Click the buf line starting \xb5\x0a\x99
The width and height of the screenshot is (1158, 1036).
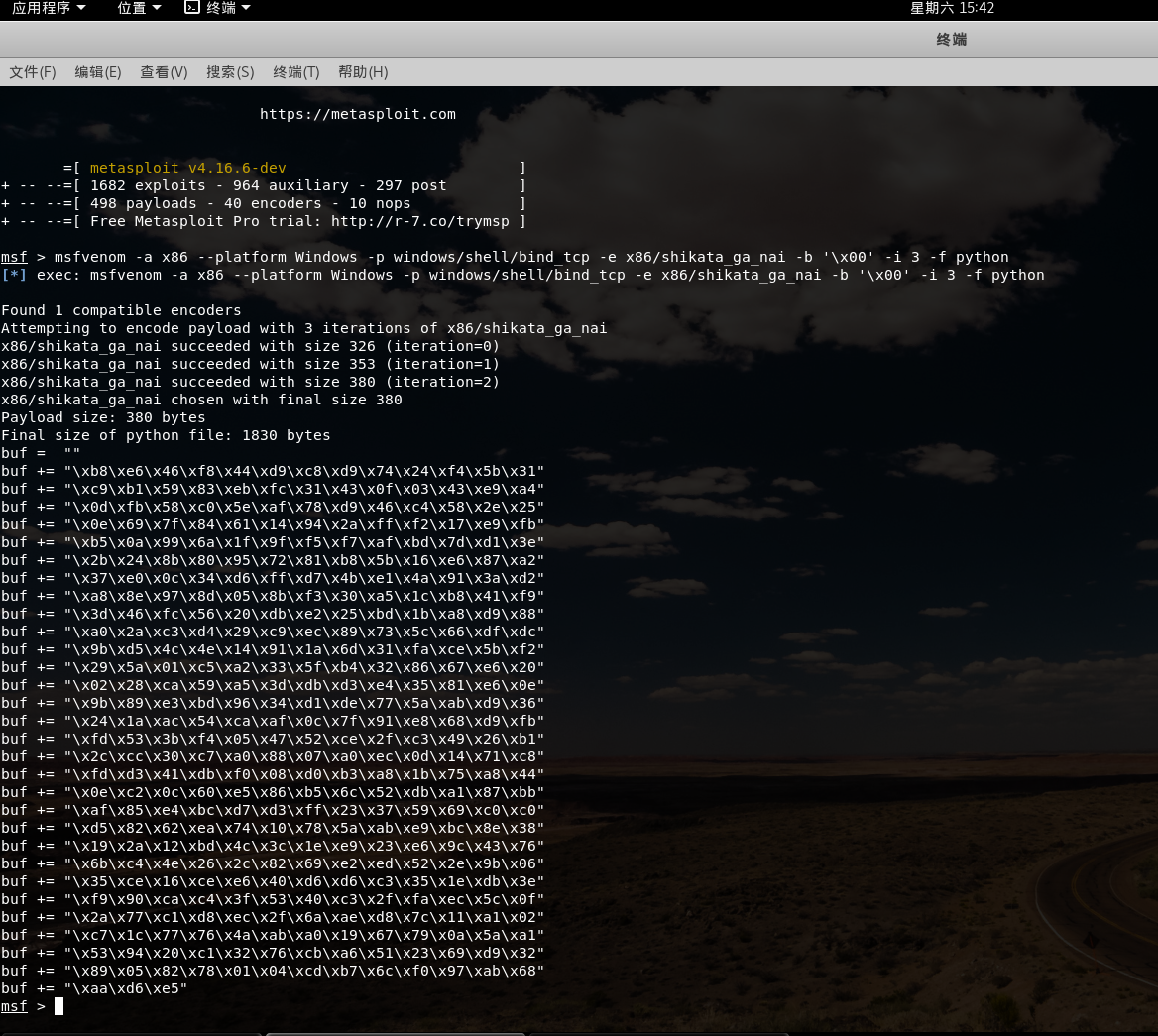[273, 542]
